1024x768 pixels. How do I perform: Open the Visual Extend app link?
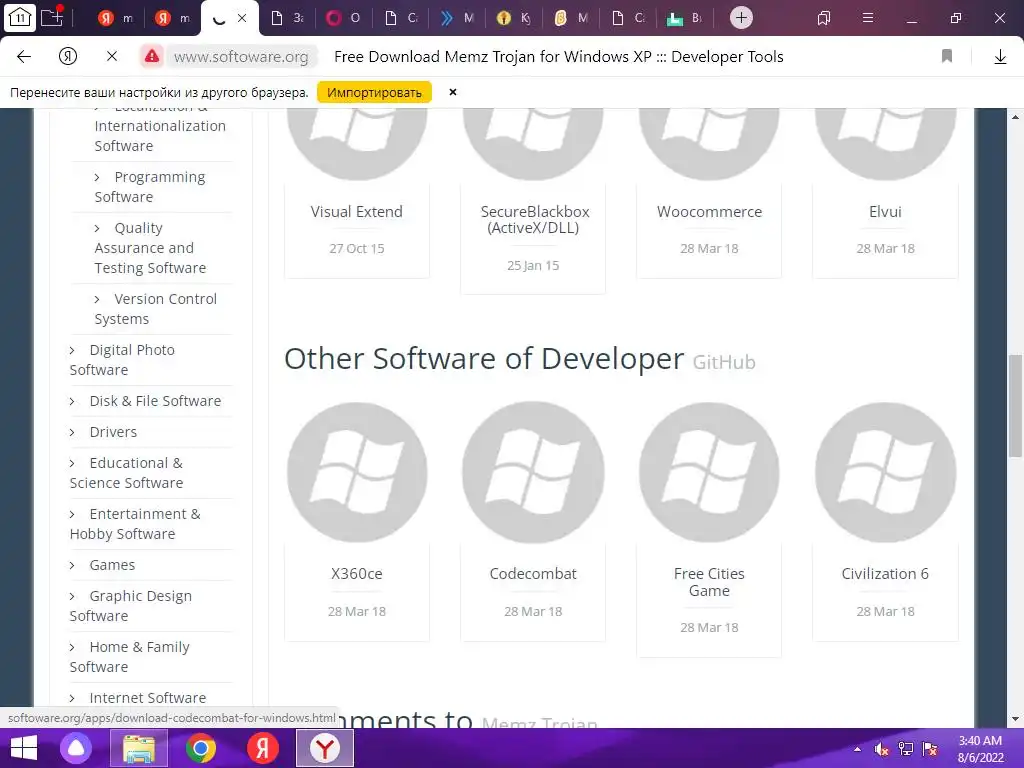click(357, 212)
